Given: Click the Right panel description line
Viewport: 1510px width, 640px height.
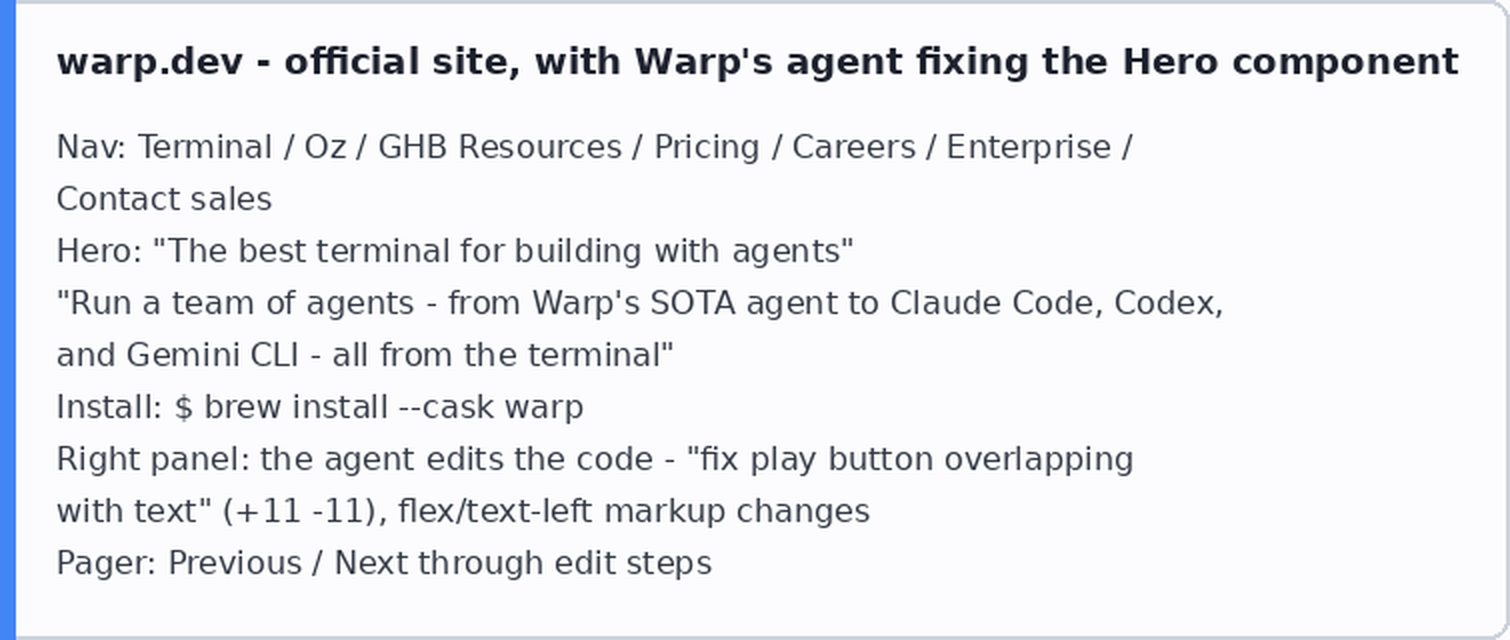Looking at the screenshot, I should pyautogui.click(x=595, y=459).
